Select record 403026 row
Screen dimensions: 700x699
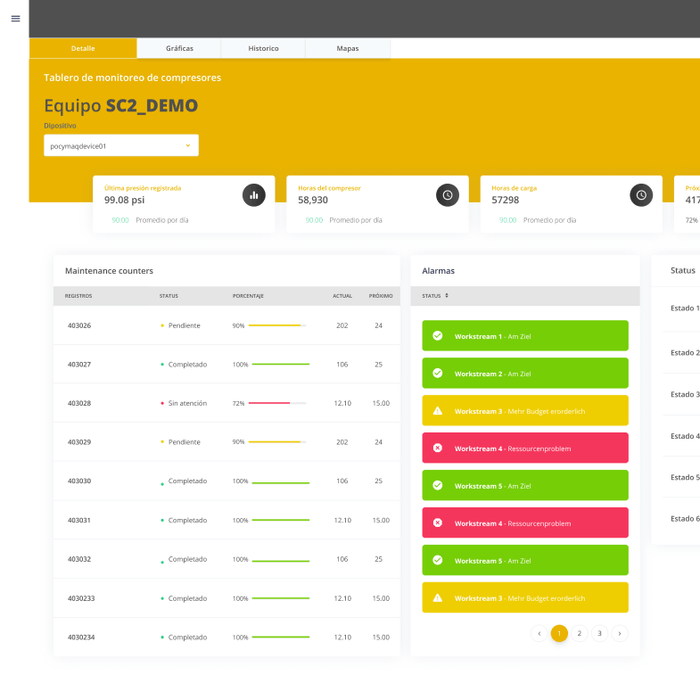[x=227, y=325]
